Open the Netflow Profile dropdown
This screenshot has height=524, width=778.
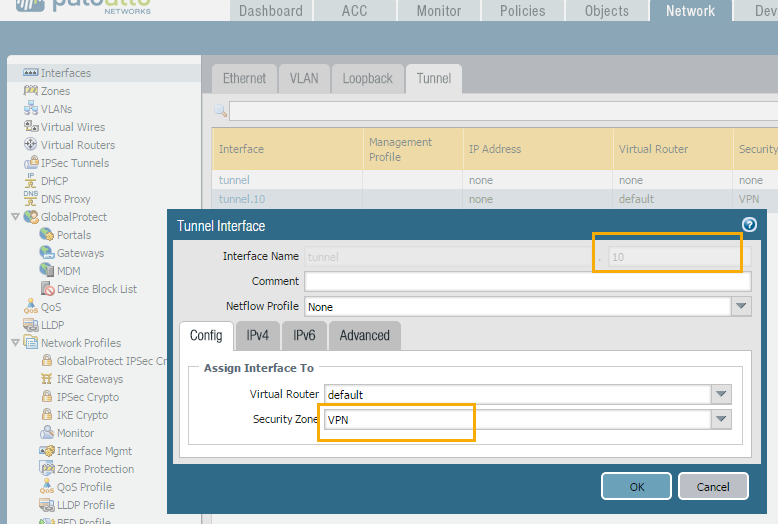pos(741,307)
